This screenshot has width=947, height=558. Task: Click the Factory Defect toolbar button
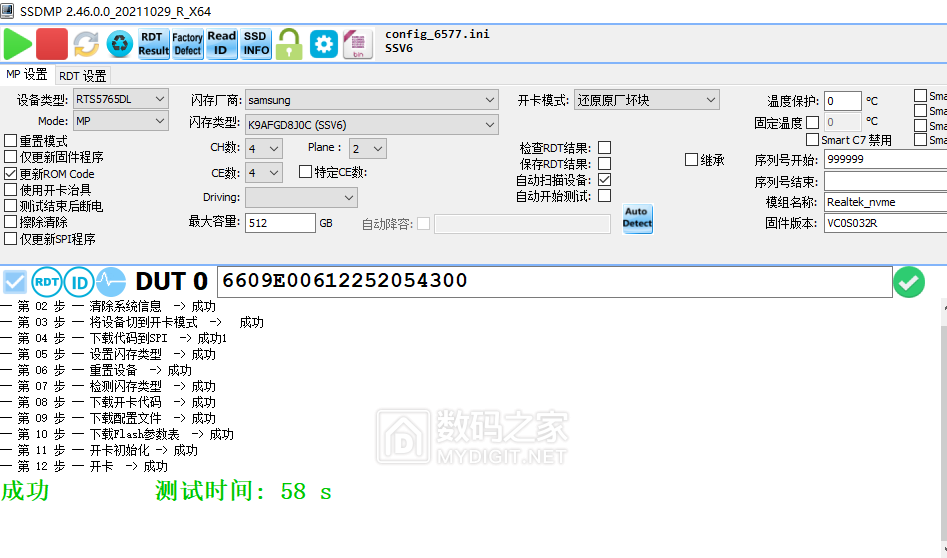(187, 43)
